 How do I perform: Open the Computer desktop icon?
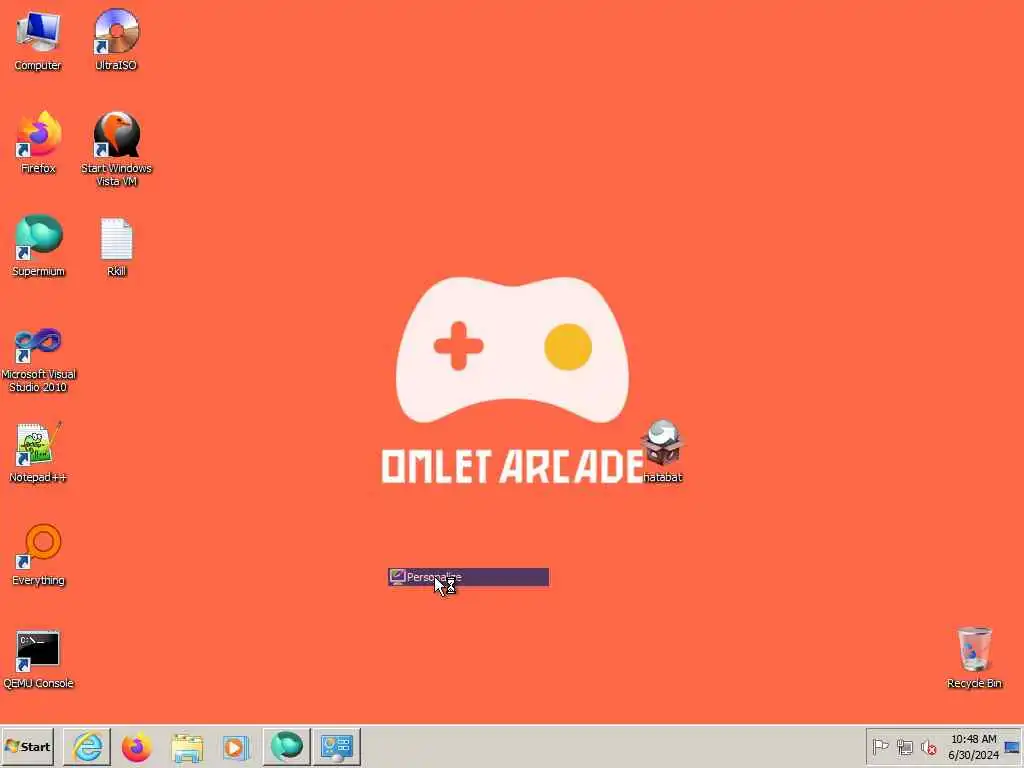coord(38,40)
